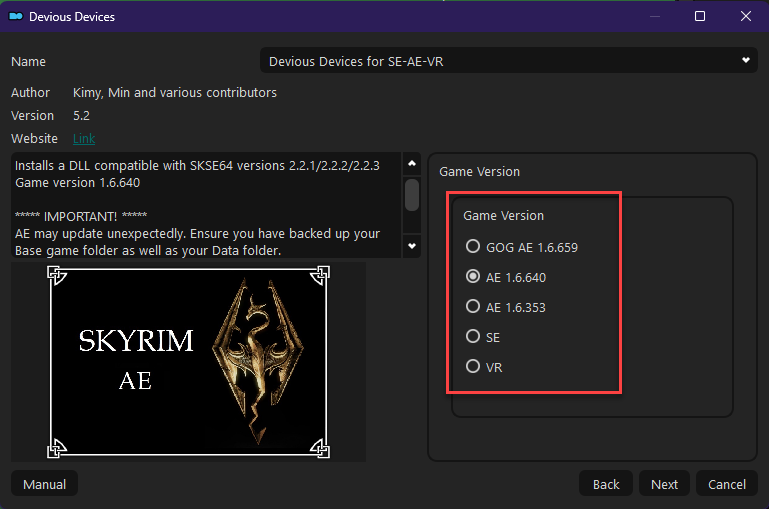This screenshot has width=769, height=509.
Task: Click the inner 'Game Version' group label above the options
Action: tap(503, 216)
